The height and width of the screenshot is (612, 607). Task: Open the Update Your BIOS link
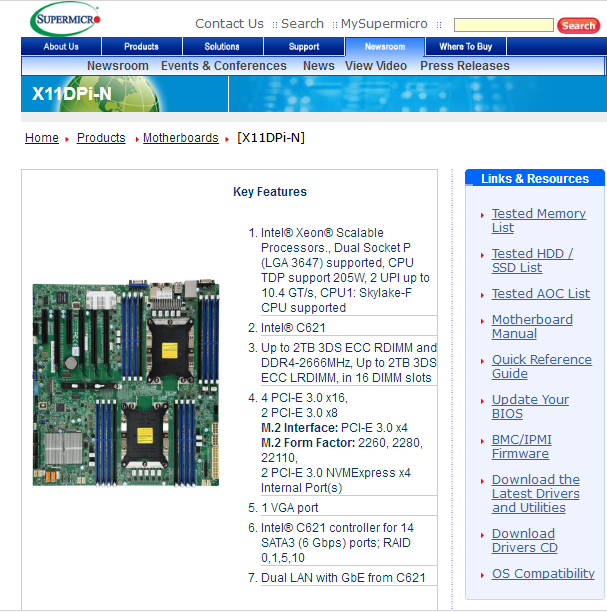530,407
